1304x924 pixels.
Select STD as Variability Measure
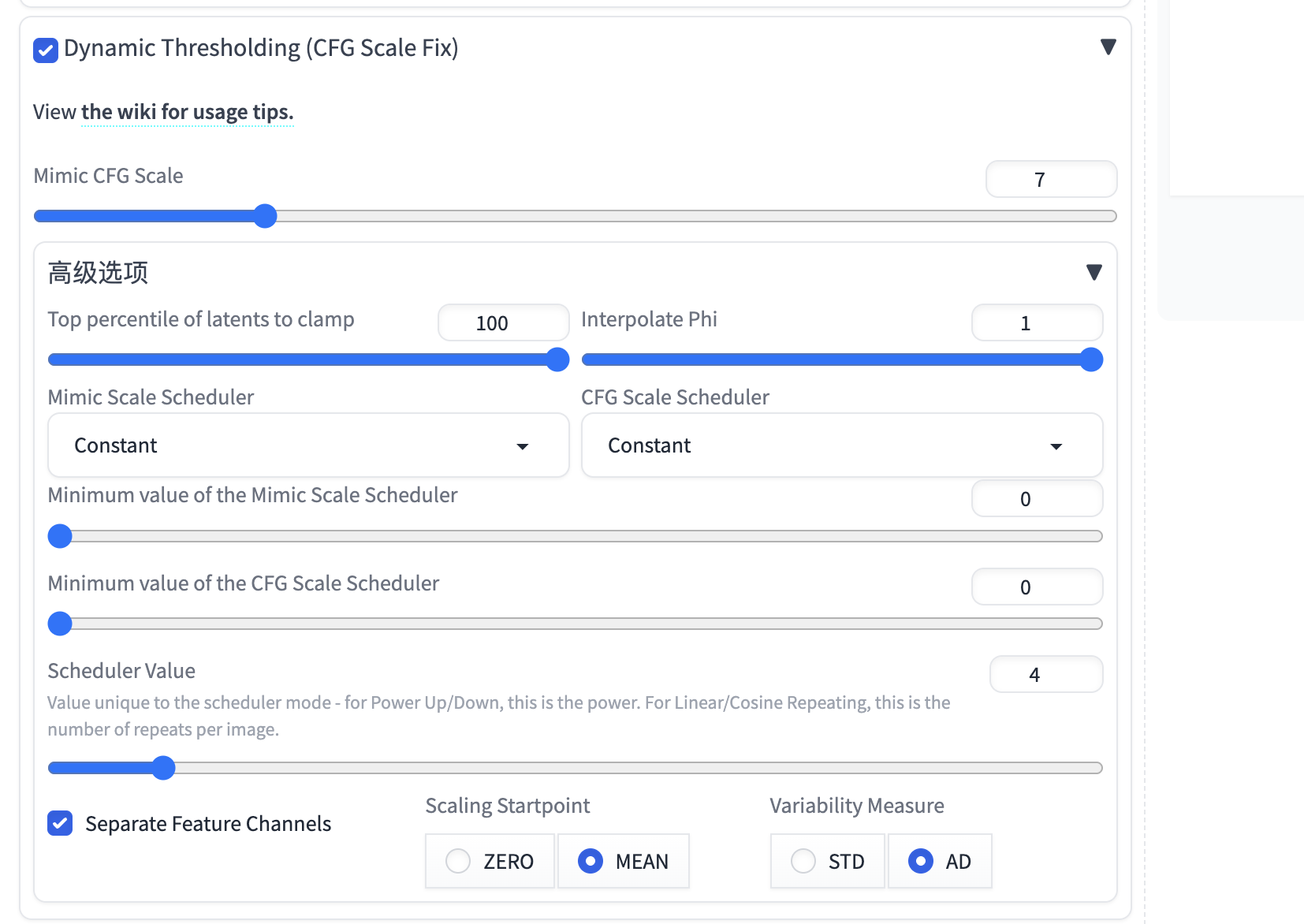point(803,861)
